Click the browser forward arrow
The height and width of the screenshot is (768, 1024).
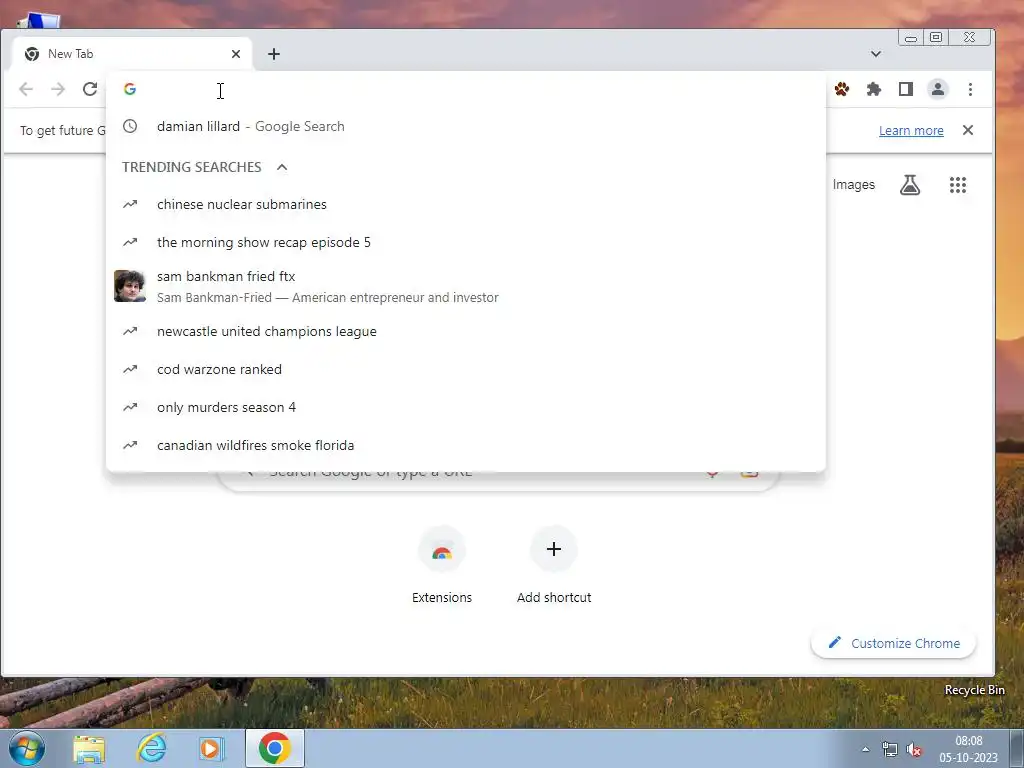point(58,89)
